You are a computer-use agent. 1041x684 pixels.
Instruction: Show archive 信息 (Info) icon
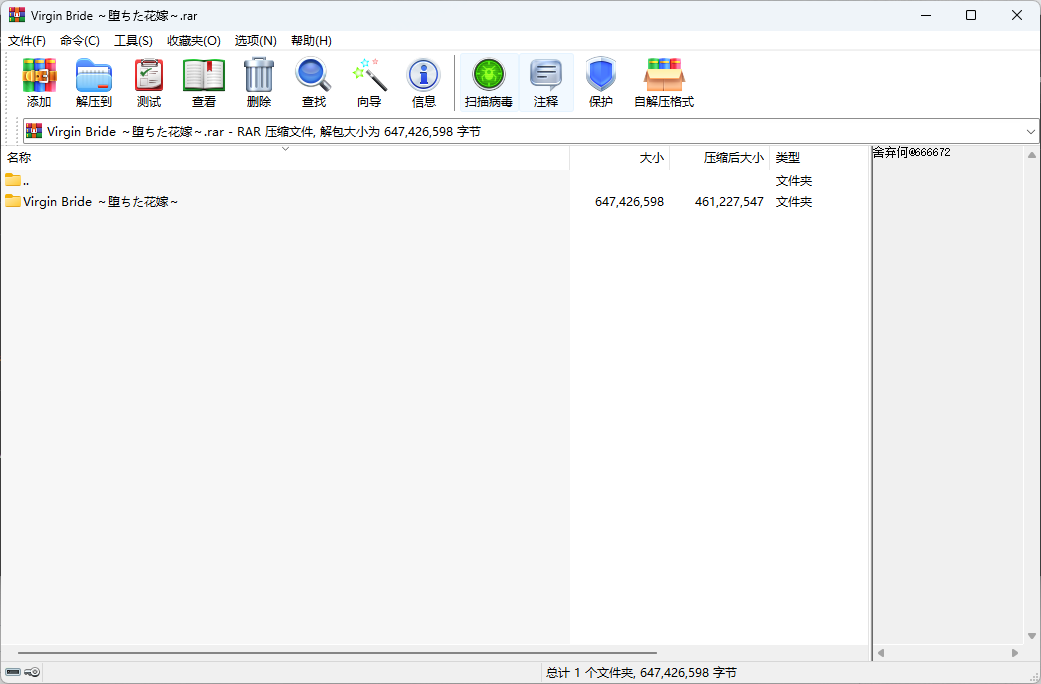(424, 76)
